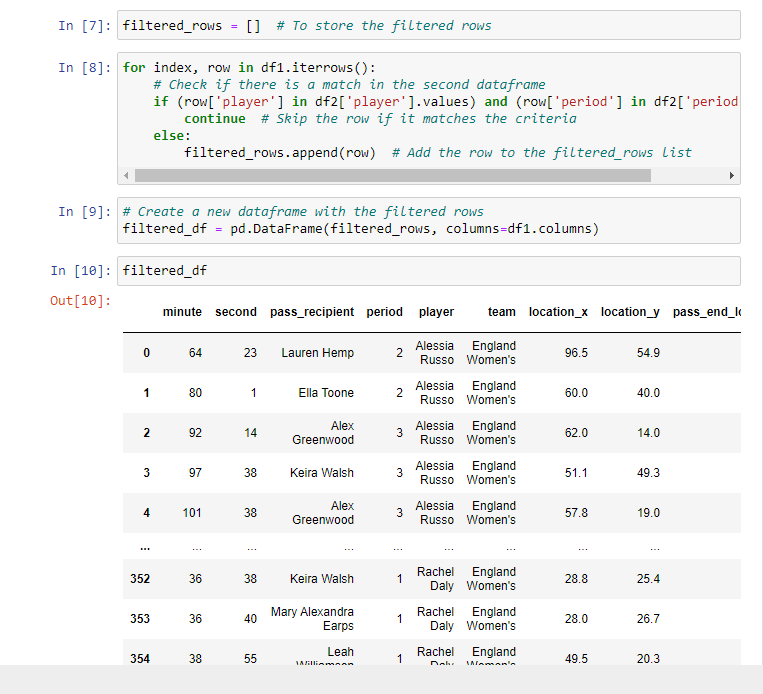Click row index 4 in the dataframe
The height and width of the screenshot is (694, 763).
[x=146, y=513]
